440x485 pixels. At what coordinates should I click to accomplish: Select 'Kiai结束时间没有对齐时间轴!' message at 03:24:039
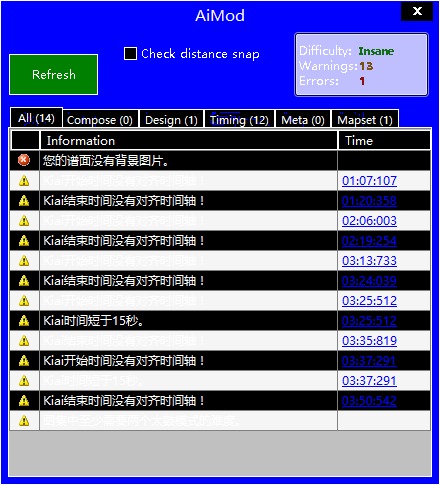(x=124, y=281)
